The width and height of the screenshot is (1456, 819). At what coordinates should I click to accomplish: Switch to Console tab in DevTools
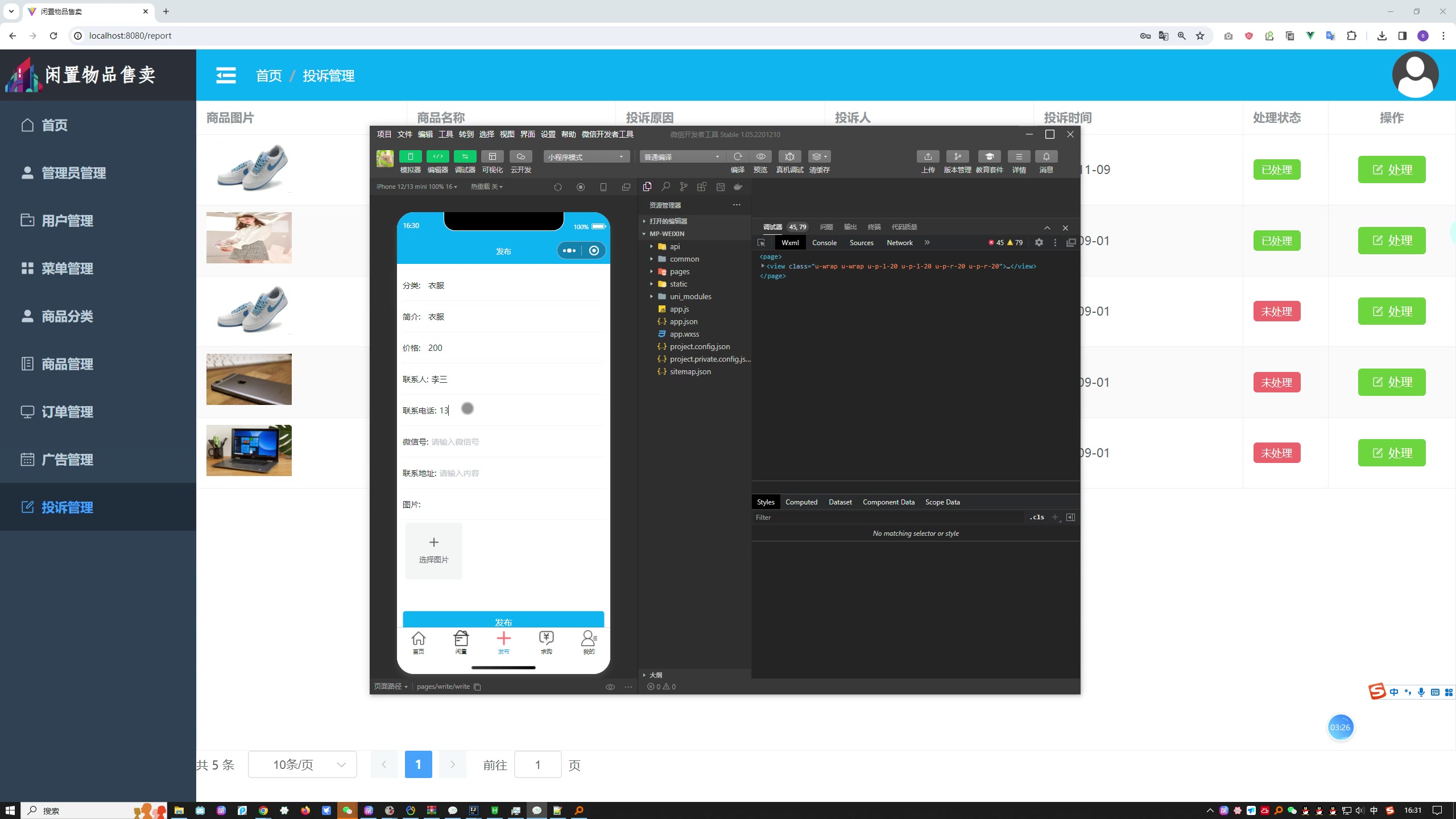tap(824, 242)
